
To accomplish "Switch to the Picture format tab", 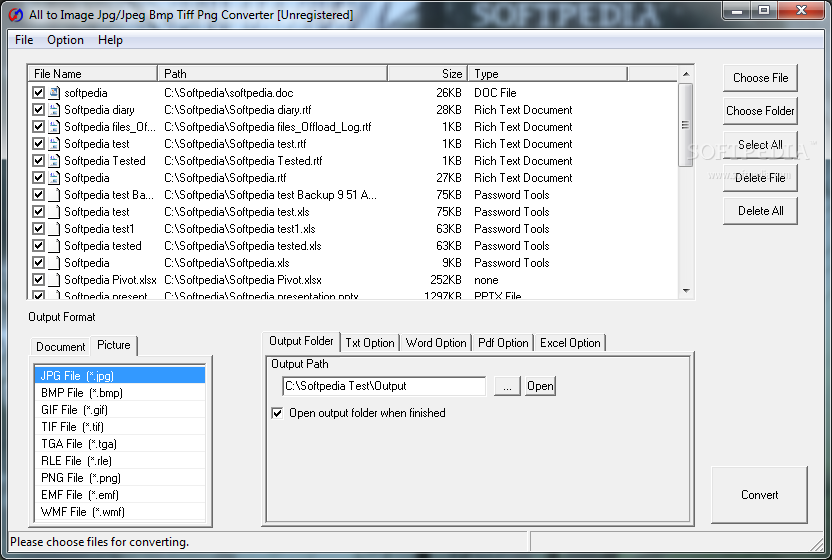I will tap(114, 345).
